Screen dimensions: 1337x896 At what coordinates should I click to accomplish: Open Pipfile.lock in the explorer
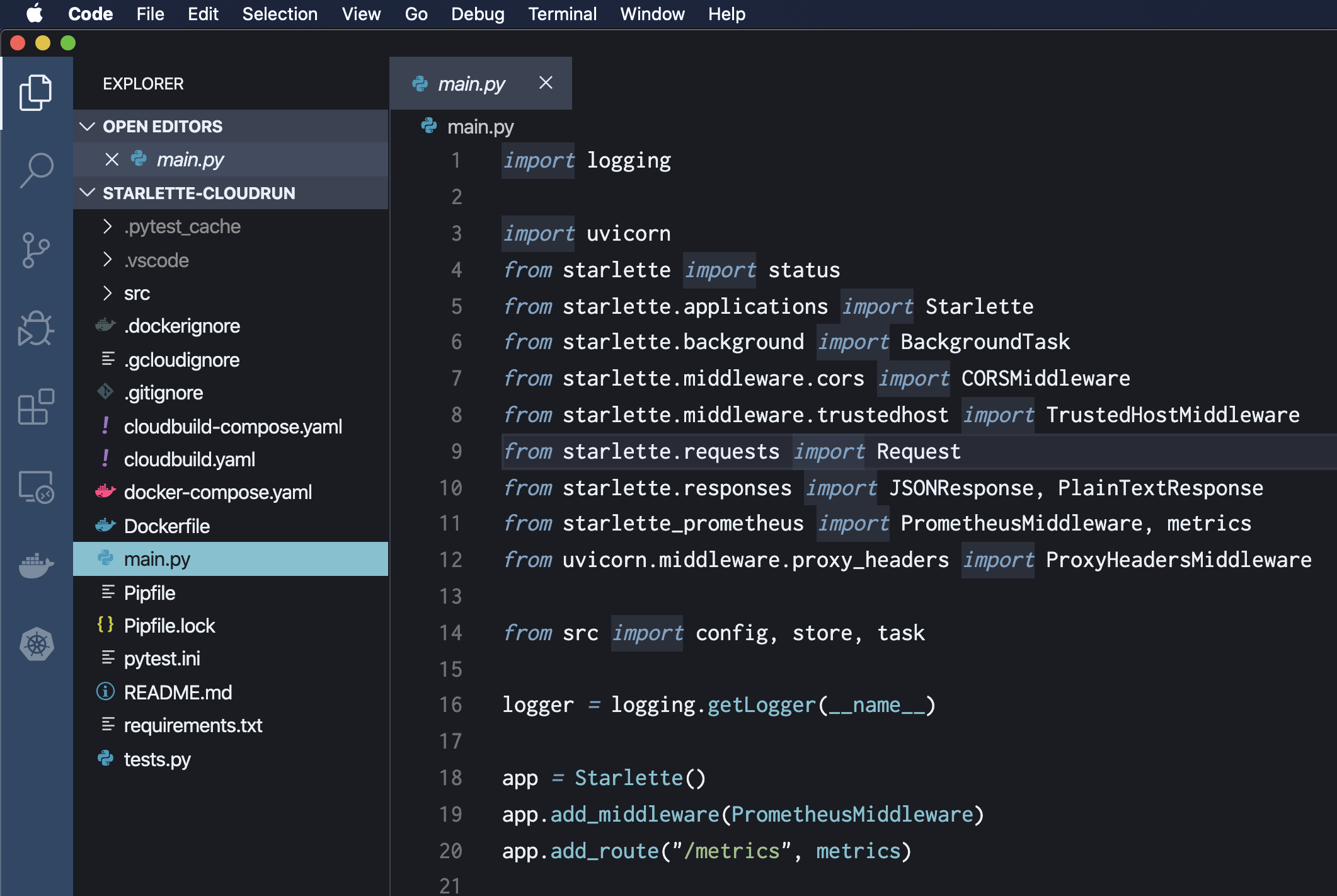pyautogui.click(x=231, y=626)
